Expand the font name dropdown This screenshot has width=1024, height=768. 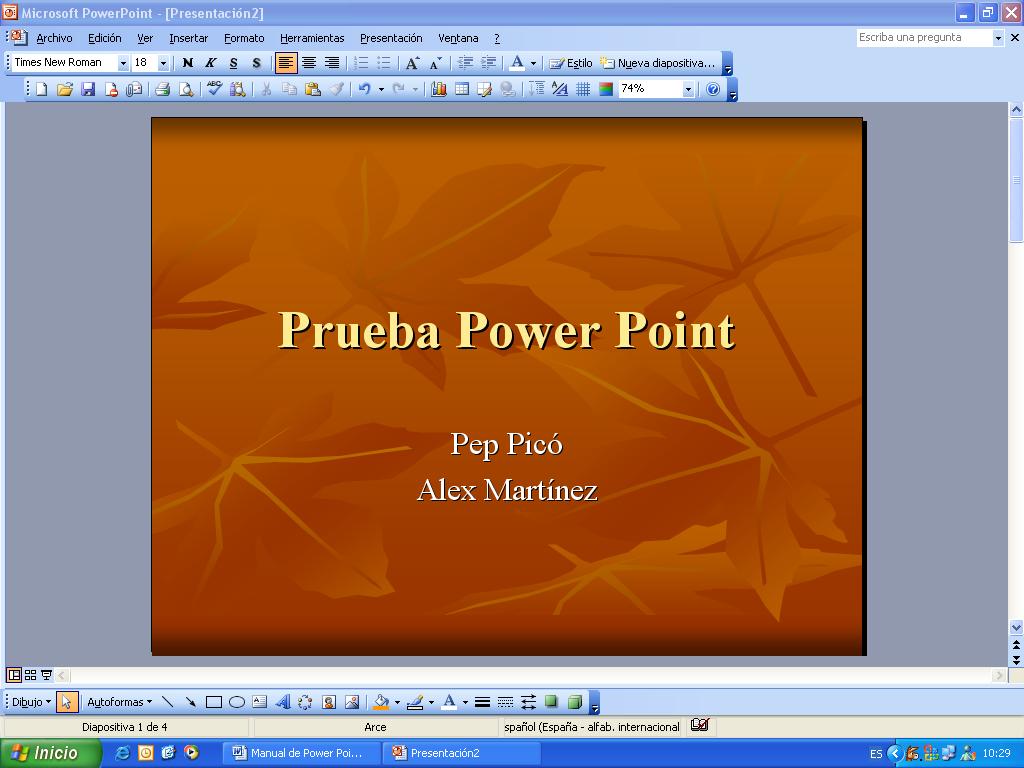[123, 63]
